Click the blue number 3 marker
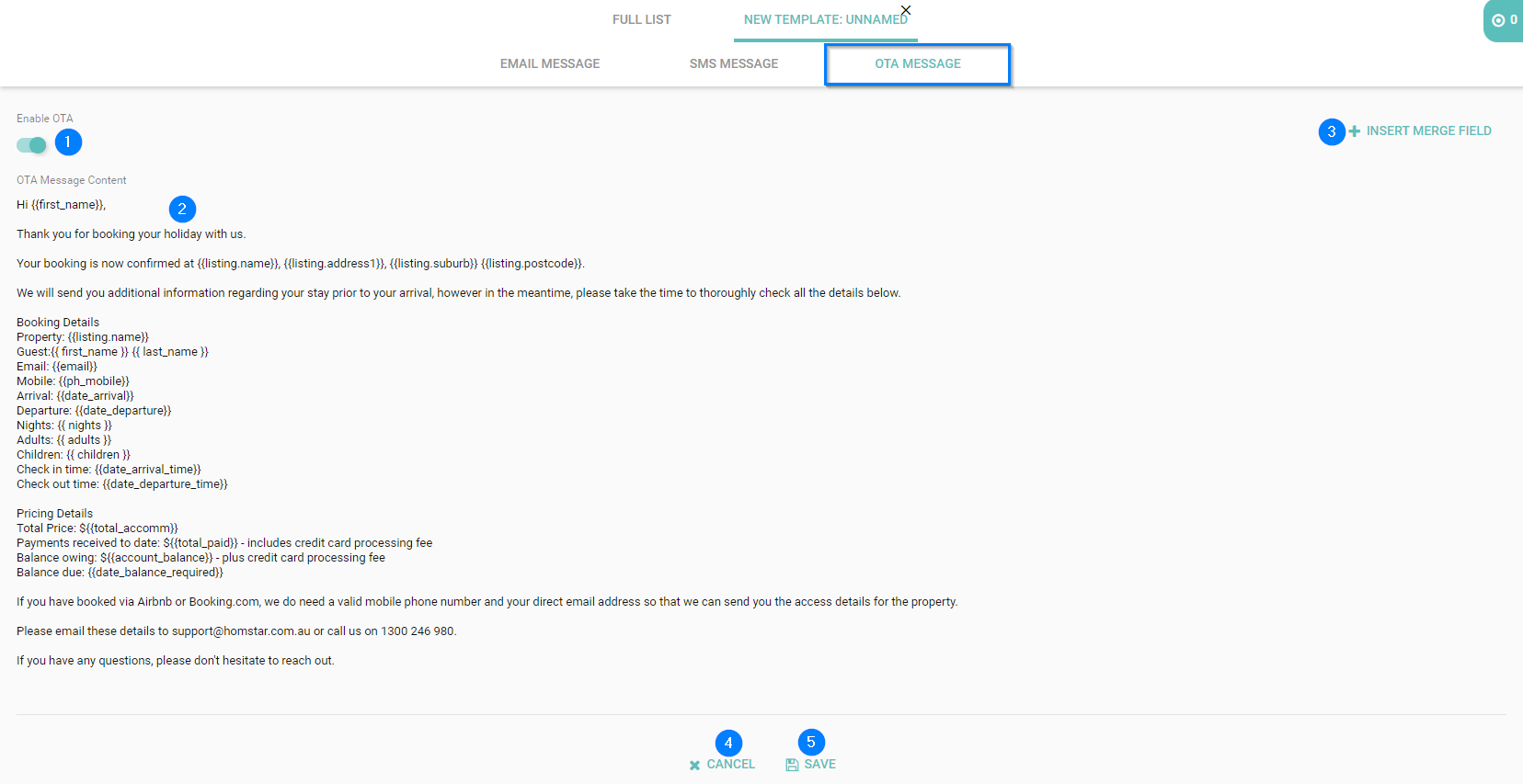 click(x=1331, y=131)
